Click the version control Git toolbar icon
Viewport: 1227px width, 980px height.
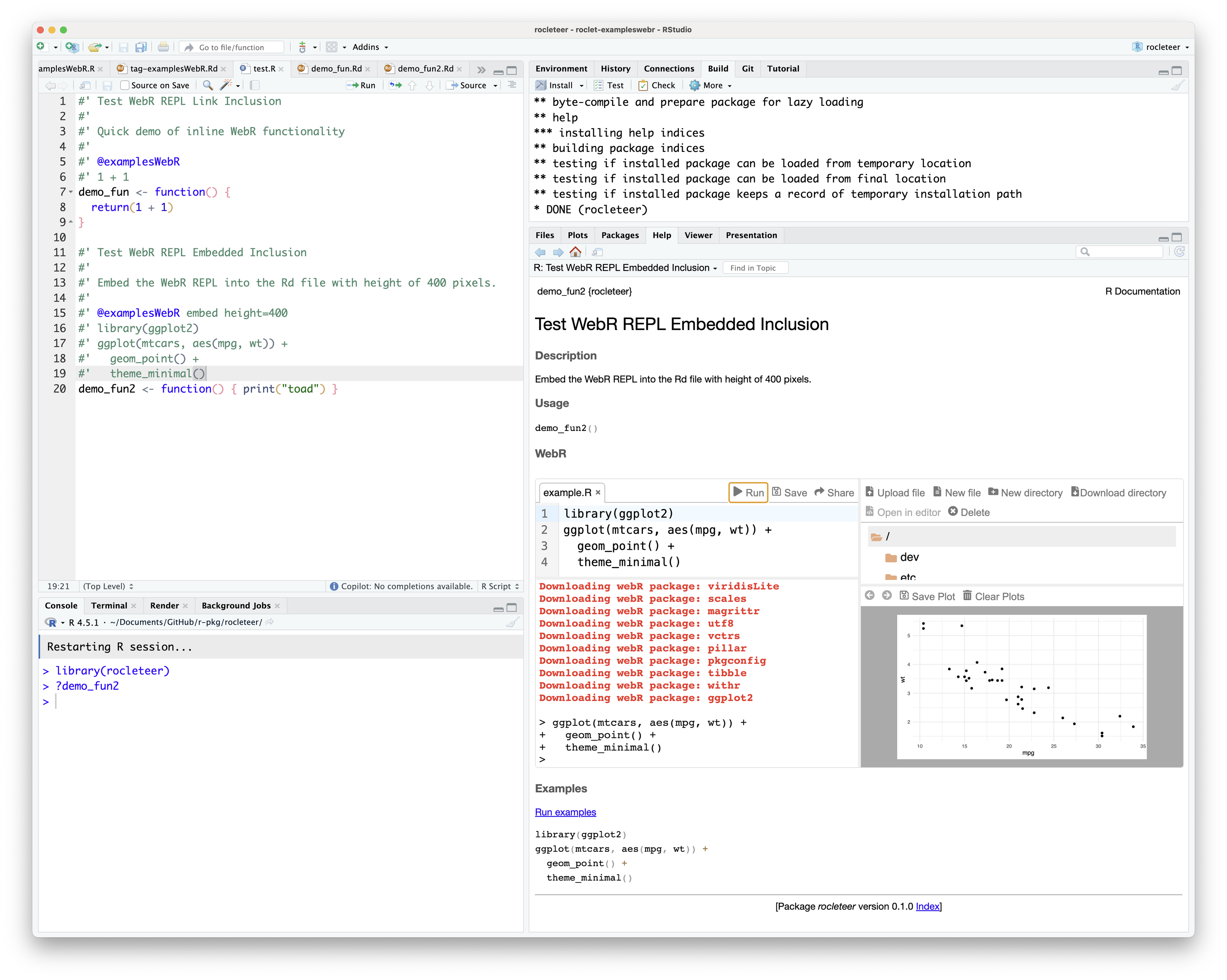(303, 47)
